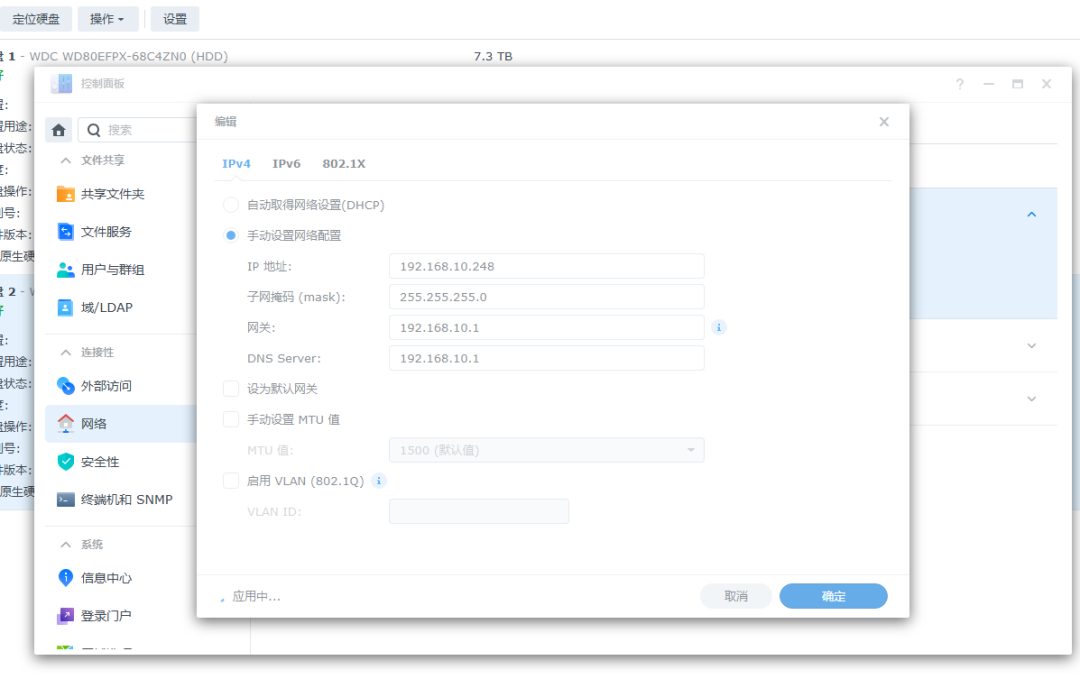
Task: Enable 启用 VLAN (802.1Q) checkbox
Action: pos(231,481)
